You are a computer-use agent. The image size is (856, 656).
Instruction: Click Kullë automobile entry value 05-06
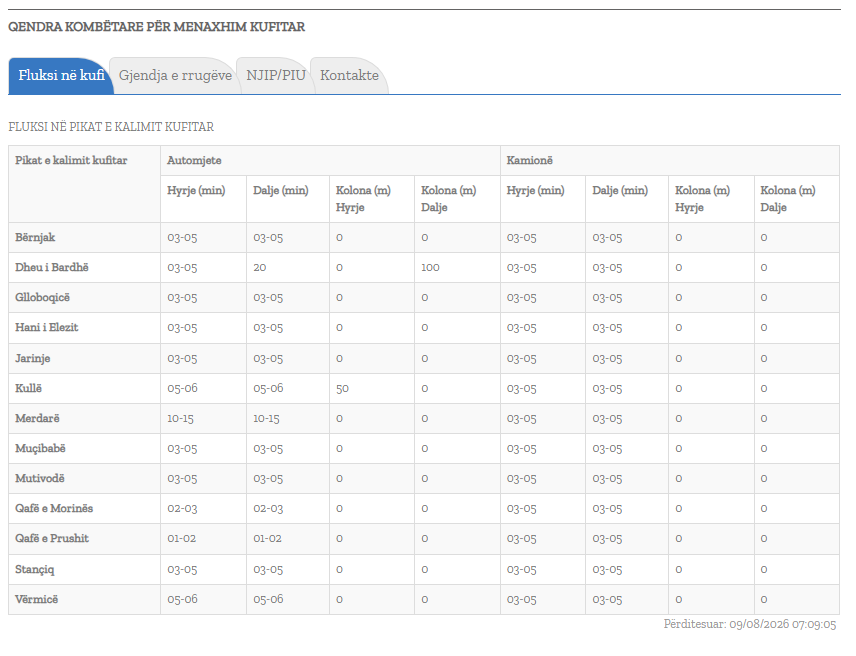(x=182, y=389)
